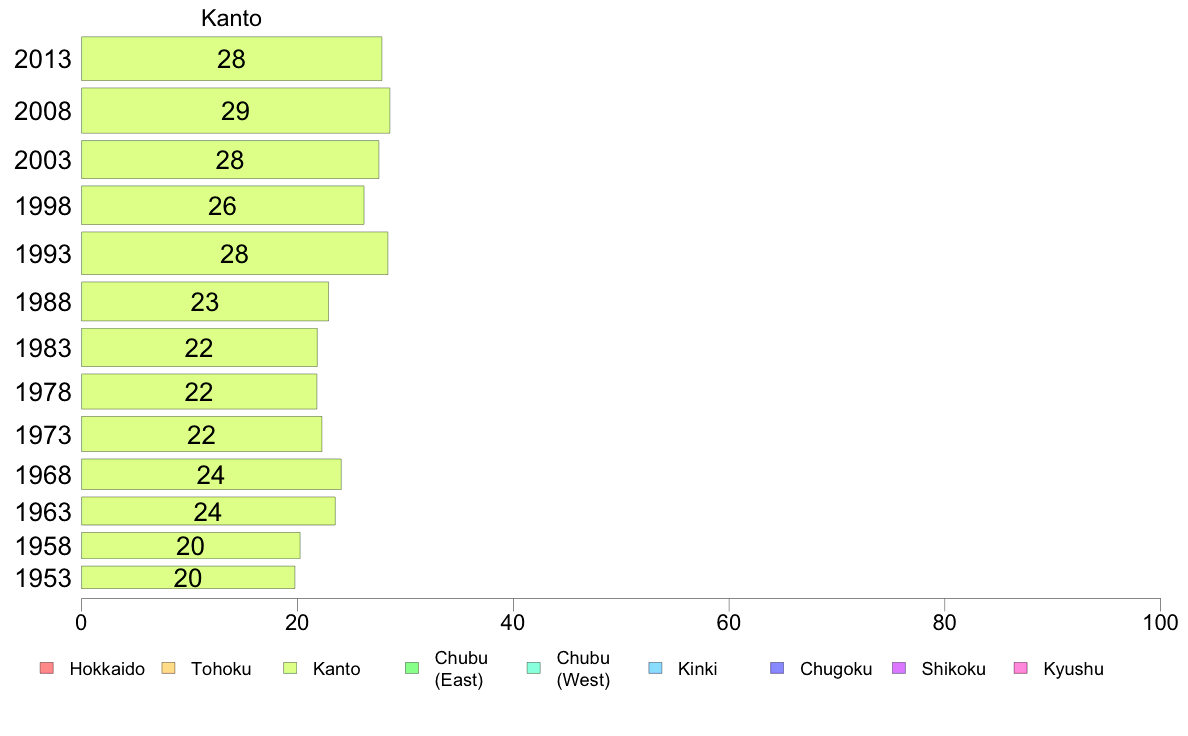Click the Chubu (West) teal legend swatch
The image size is (1188, 736).
tap(533, 668)
